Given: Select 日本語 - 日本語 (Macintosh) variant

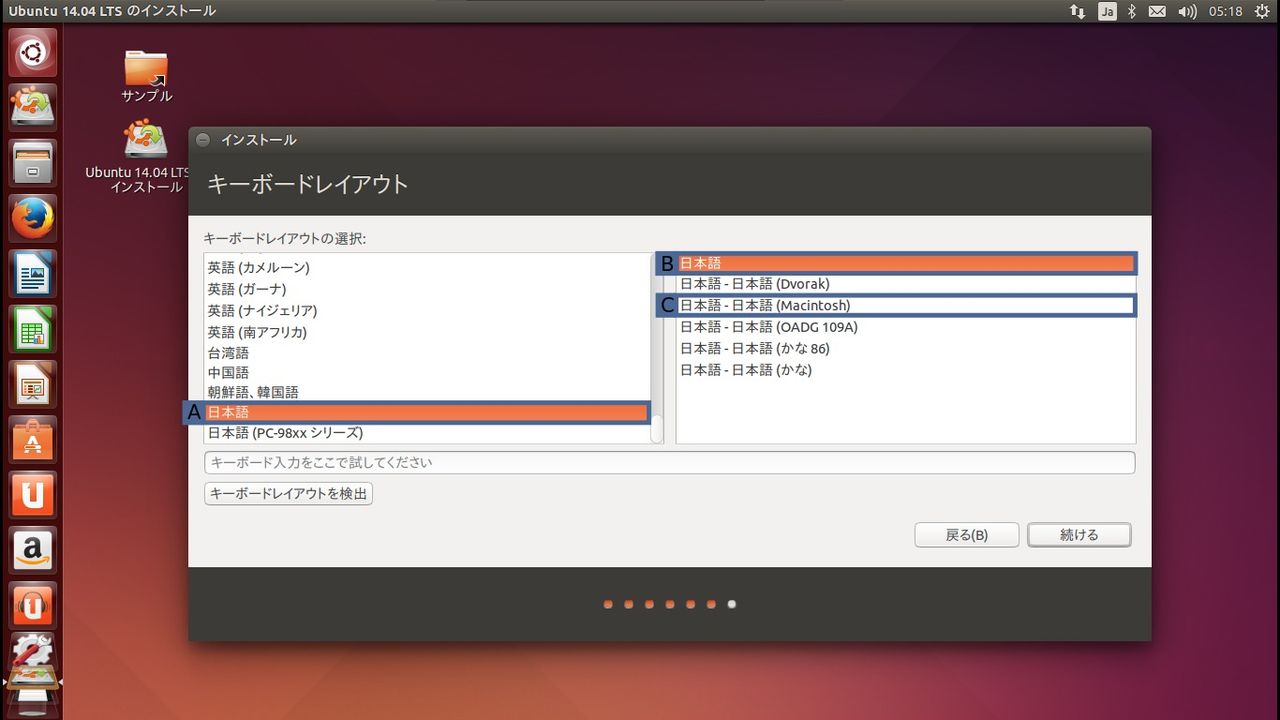Looking at the screenshot, I should pos(906,305).
